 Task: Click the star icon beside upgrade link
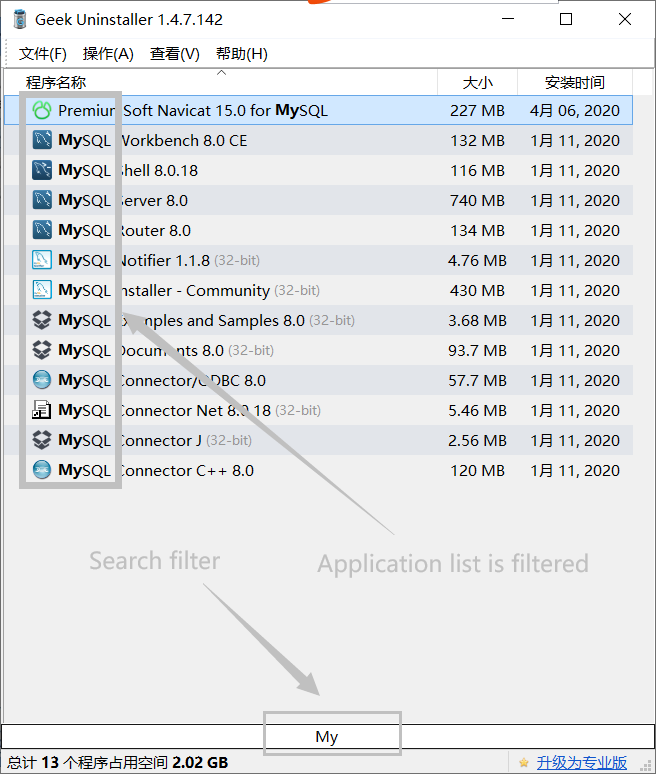click(524, 763)
